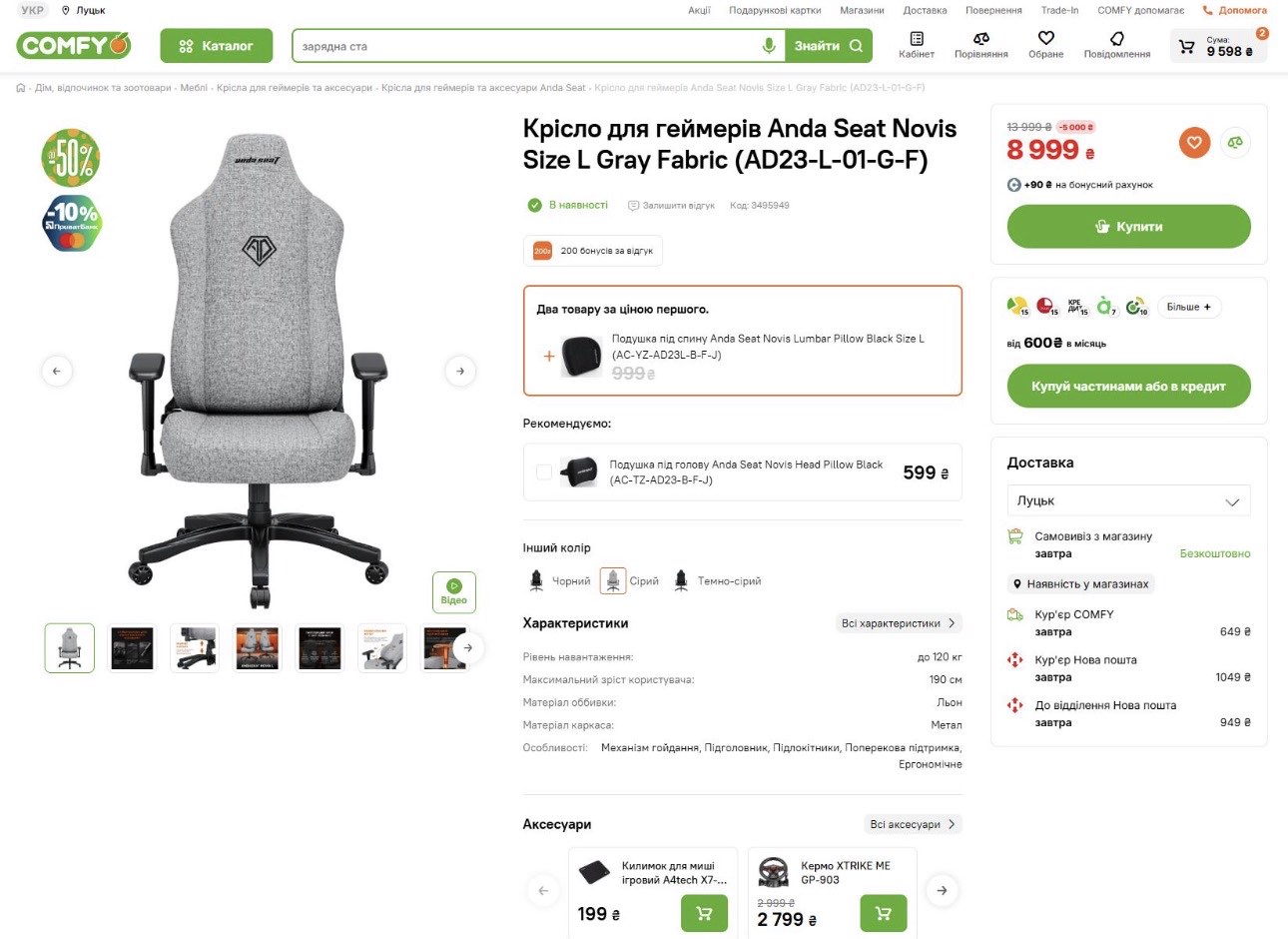Click the green Купити button
Image resolution: width=1288 pixels, height=939 pixels.
(x=1128, y=227)
